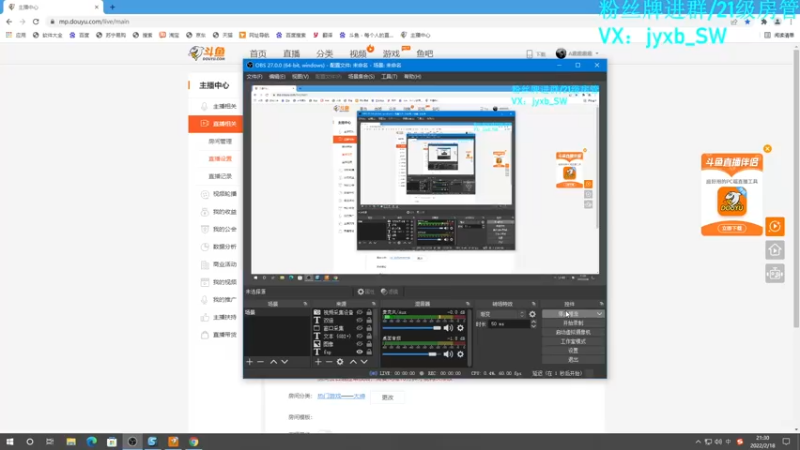The width and height of the screenshot is (800, 450).
Task: Toggle lock on 文本 (GDI+) source
Action: 369,336
